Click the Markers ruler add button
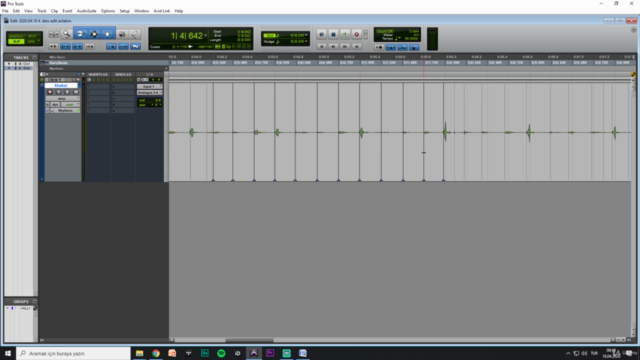 tap(166, 69)
